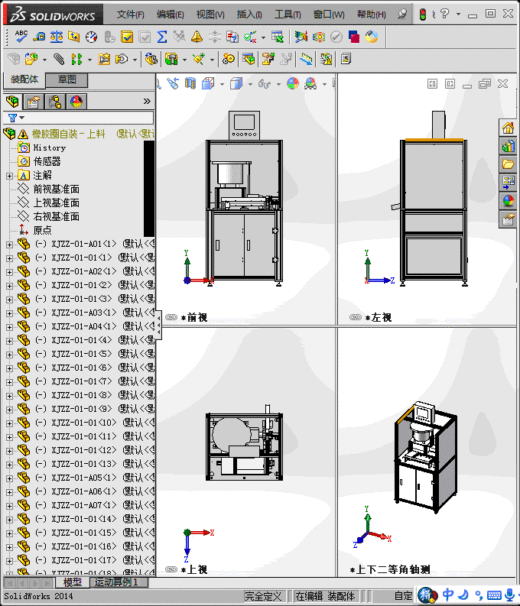This screenshot has height=606, width=520.
Task: Toggle the 中 Chinese input mode
Action: [x=448, y=594]
